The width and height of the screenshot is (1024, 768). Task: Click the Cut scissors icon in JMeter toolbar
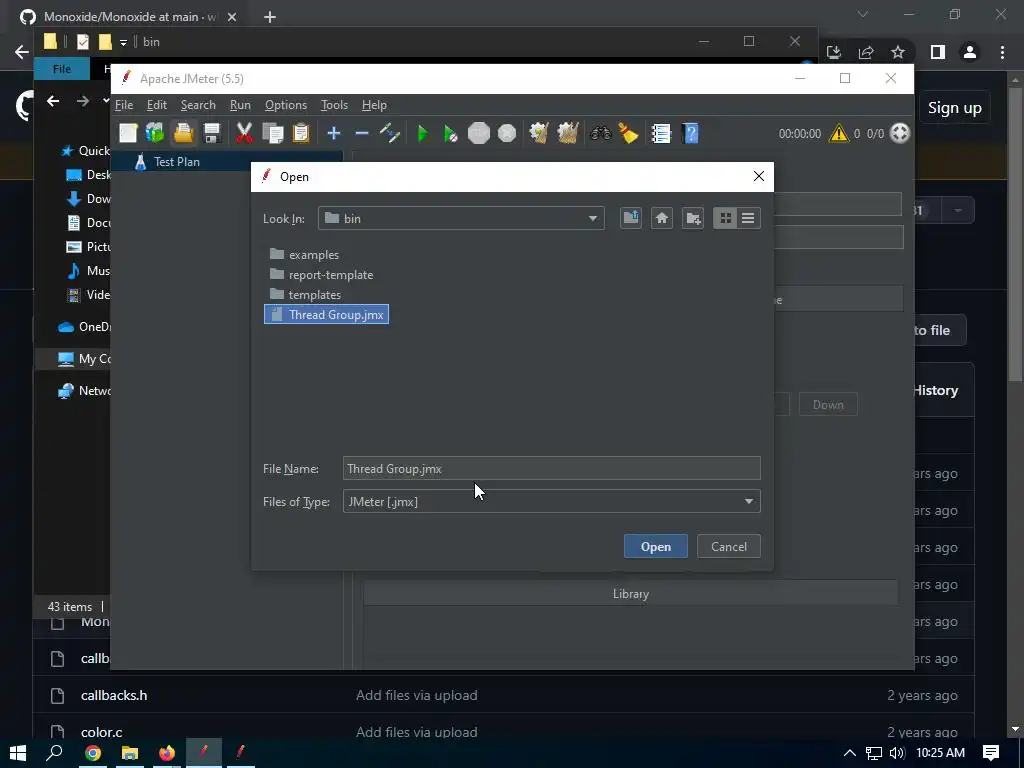(244, 133)
